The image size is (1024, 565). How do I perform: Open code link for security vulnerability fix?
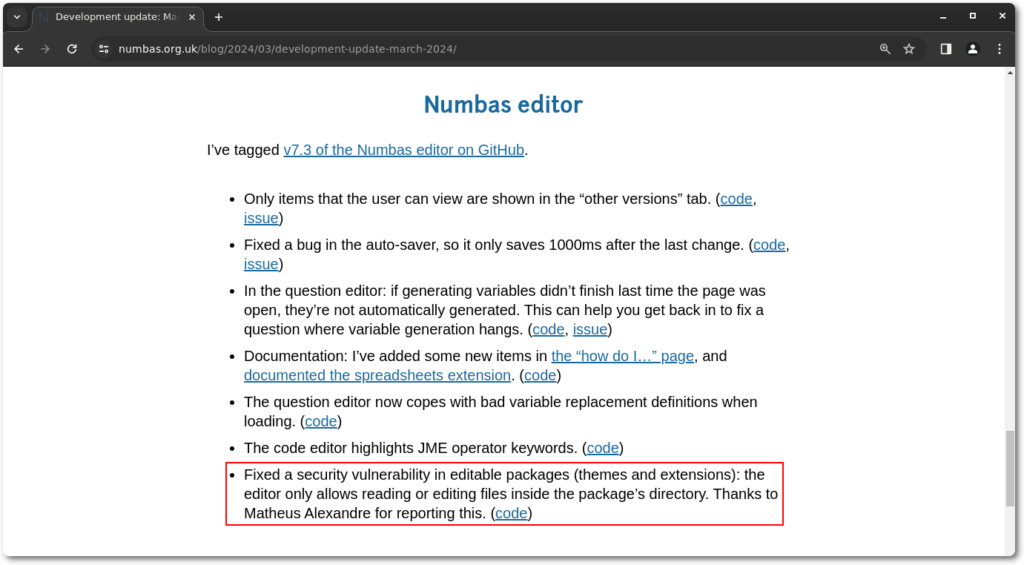pyautogui.click(x=511, y=513)
